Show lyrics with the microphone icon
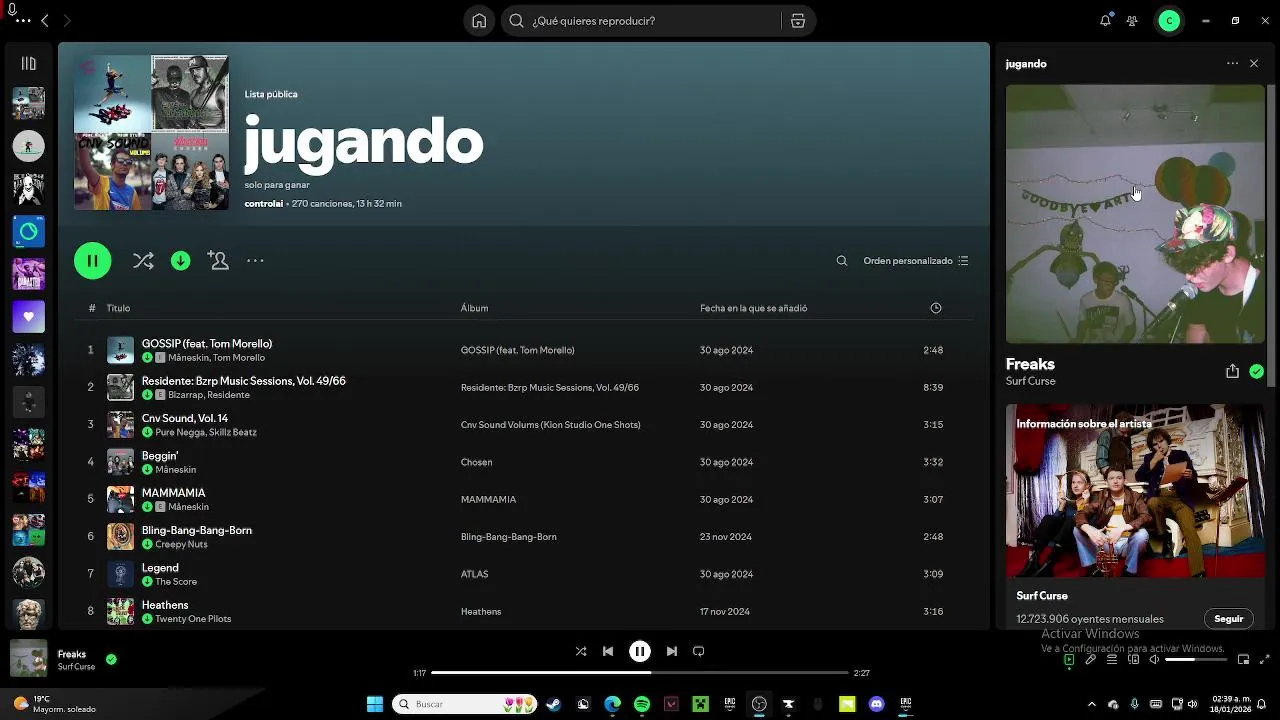Image resolution: width=1280 pixels, height=720 pixels. point(1091,660)
